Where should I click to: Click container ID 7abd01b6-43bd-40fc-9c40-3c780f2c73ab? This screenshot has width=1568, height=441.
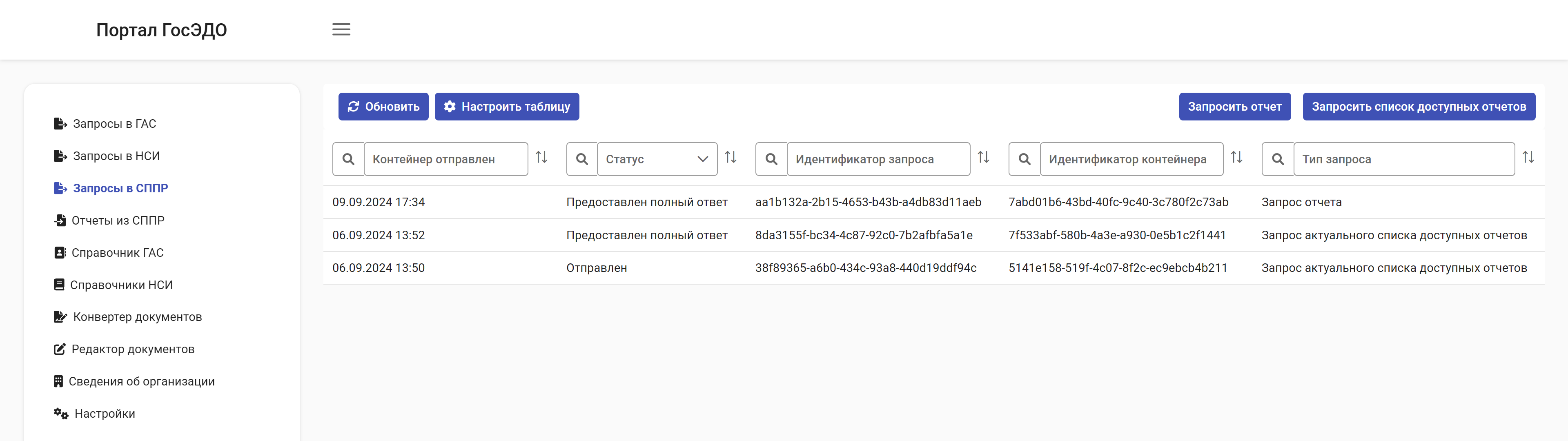(1118, 202)
